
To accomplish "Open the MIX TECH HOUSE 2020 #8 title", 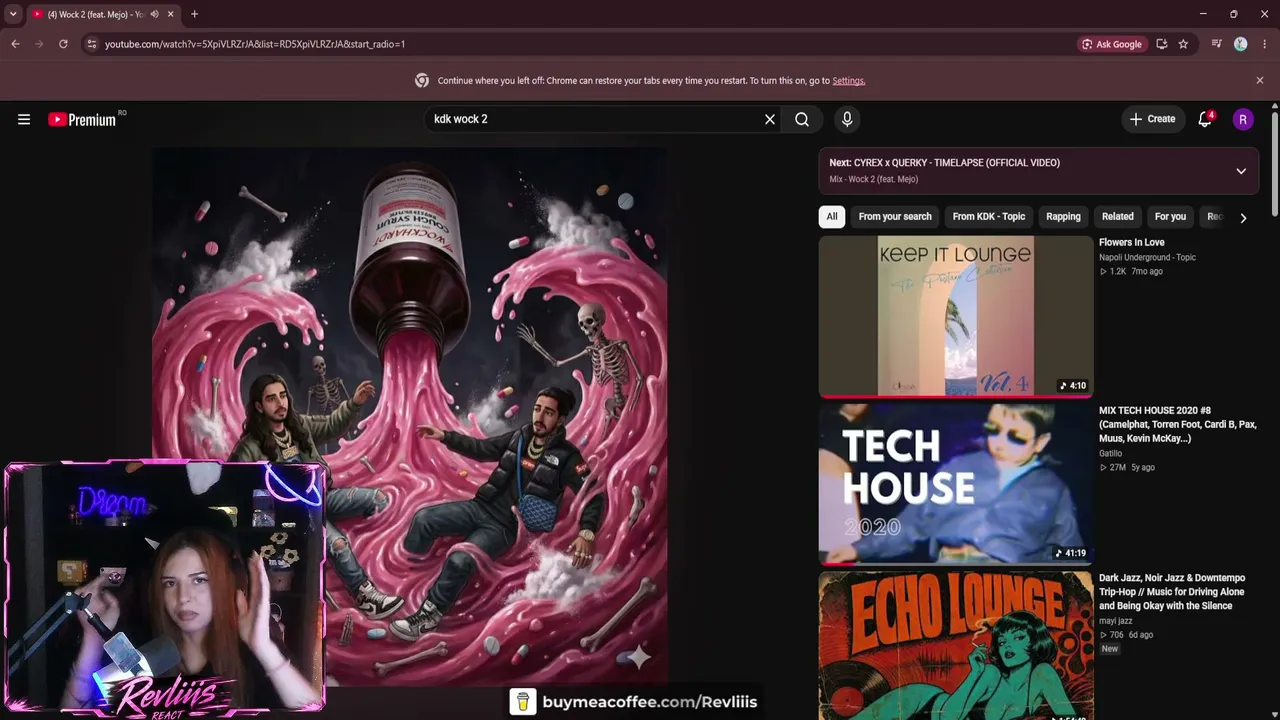I will tap(1178, 424).
